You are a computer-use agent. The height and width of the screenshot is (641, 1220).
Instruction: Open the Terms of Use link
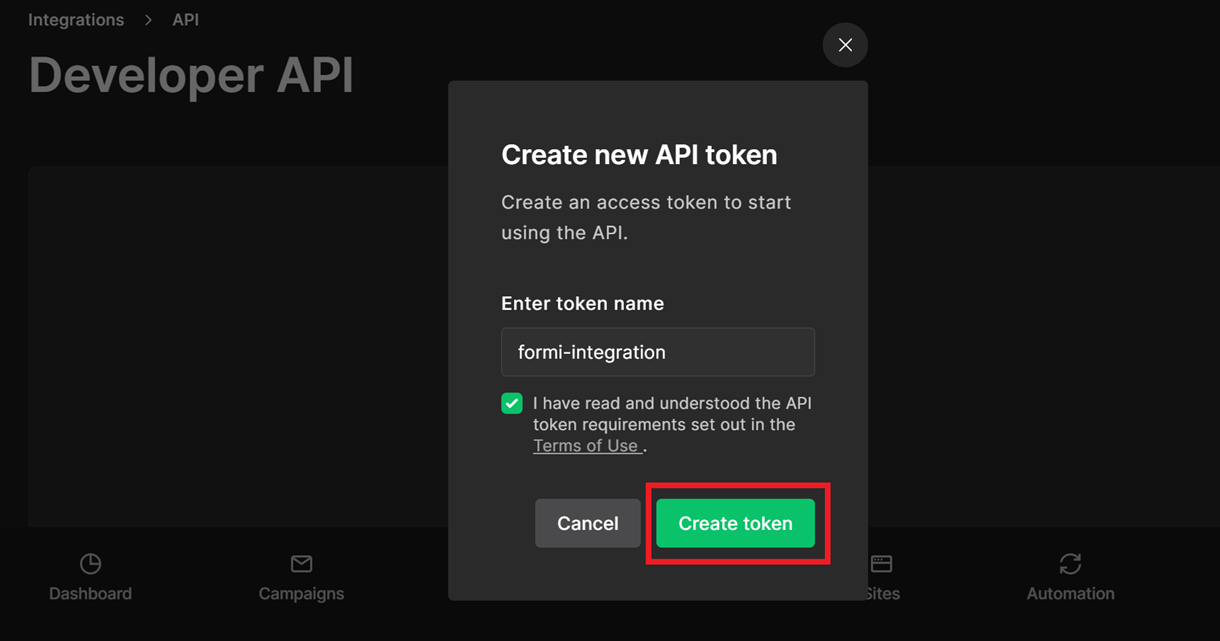click(587, 446)
